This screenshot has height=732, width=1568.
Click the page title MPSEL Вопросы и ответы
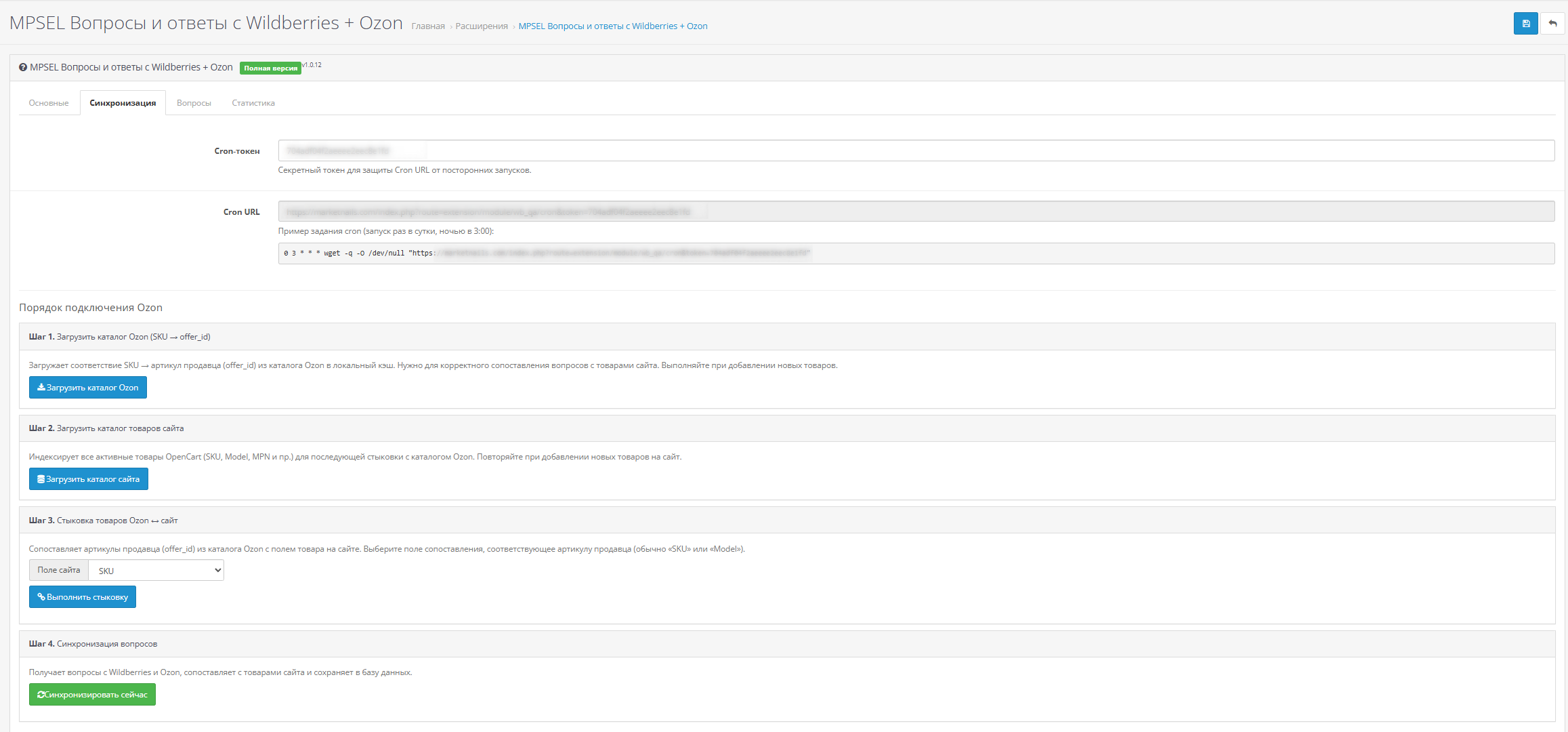tap(206, 23)
